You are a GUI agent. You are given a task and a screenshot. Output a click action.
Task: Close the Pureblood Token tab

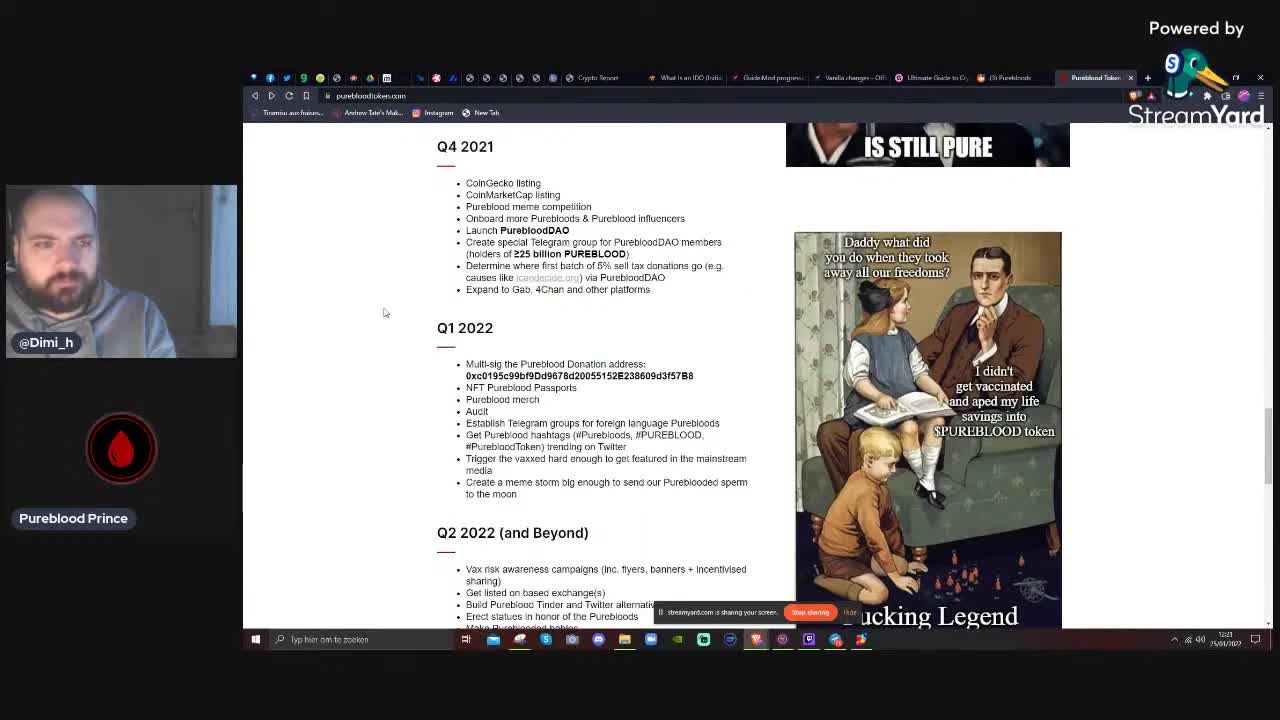[1131, 78]
